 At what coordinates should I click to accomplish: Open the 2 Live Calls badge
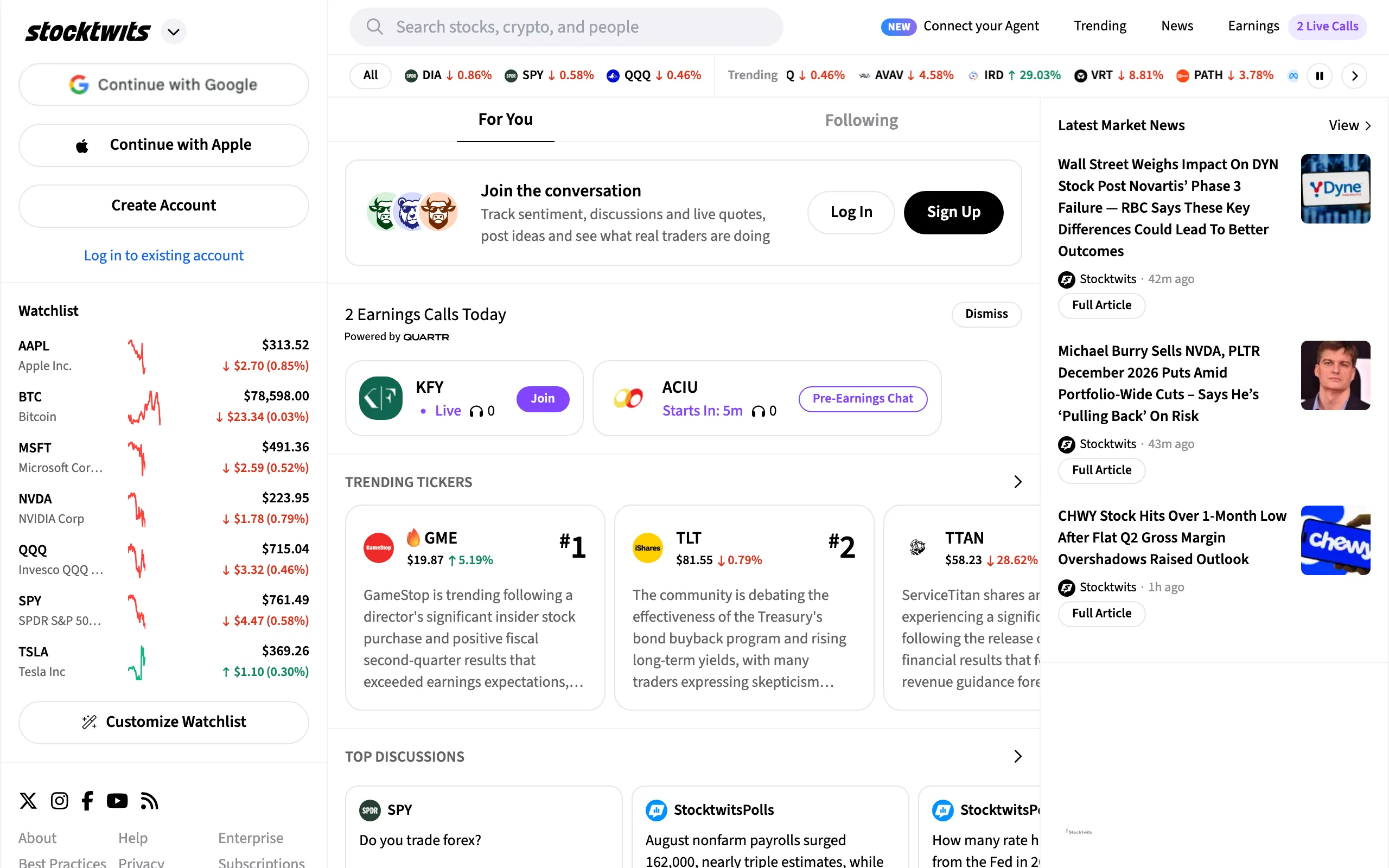pos(1327,27)
